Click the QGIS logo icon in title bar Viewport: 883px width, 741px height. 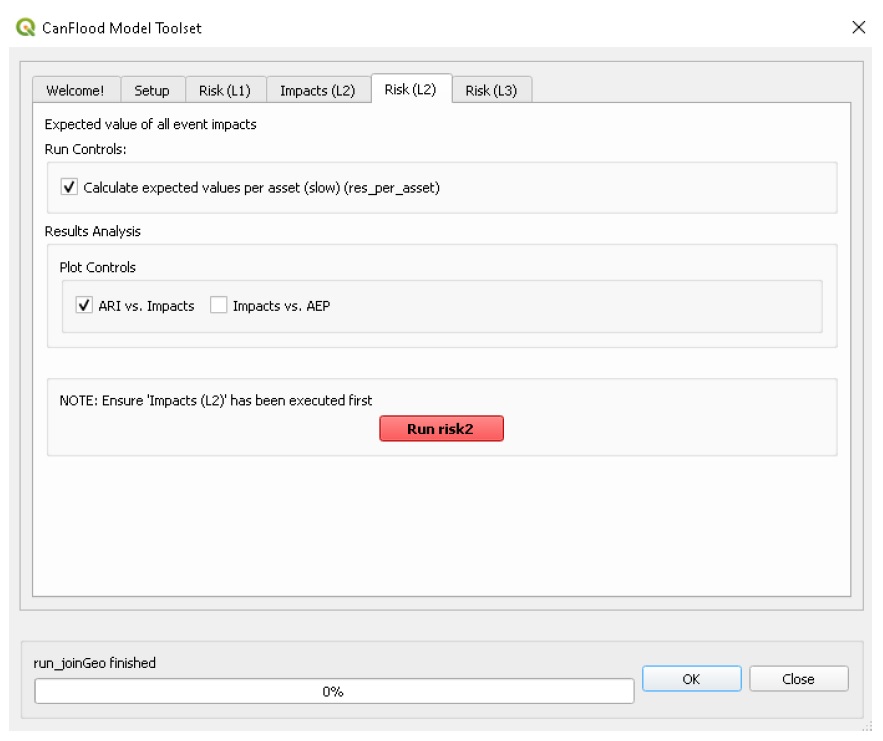pos(25,27)
